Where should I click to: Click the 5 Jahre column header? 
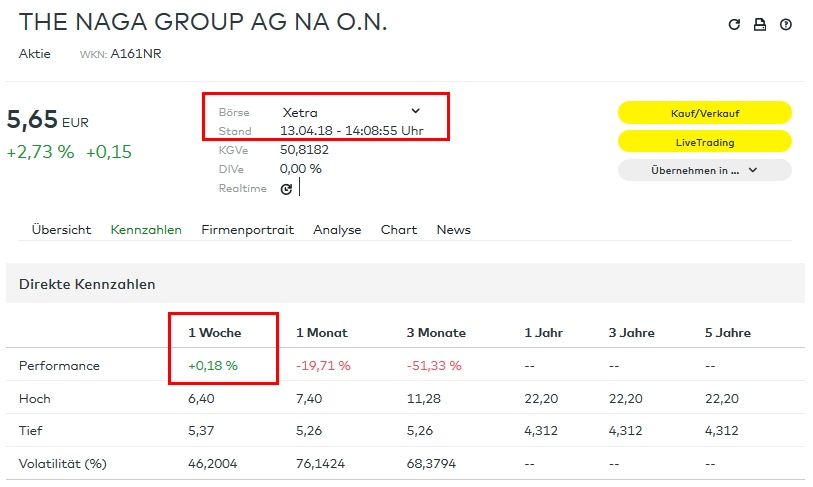point(727,333)
